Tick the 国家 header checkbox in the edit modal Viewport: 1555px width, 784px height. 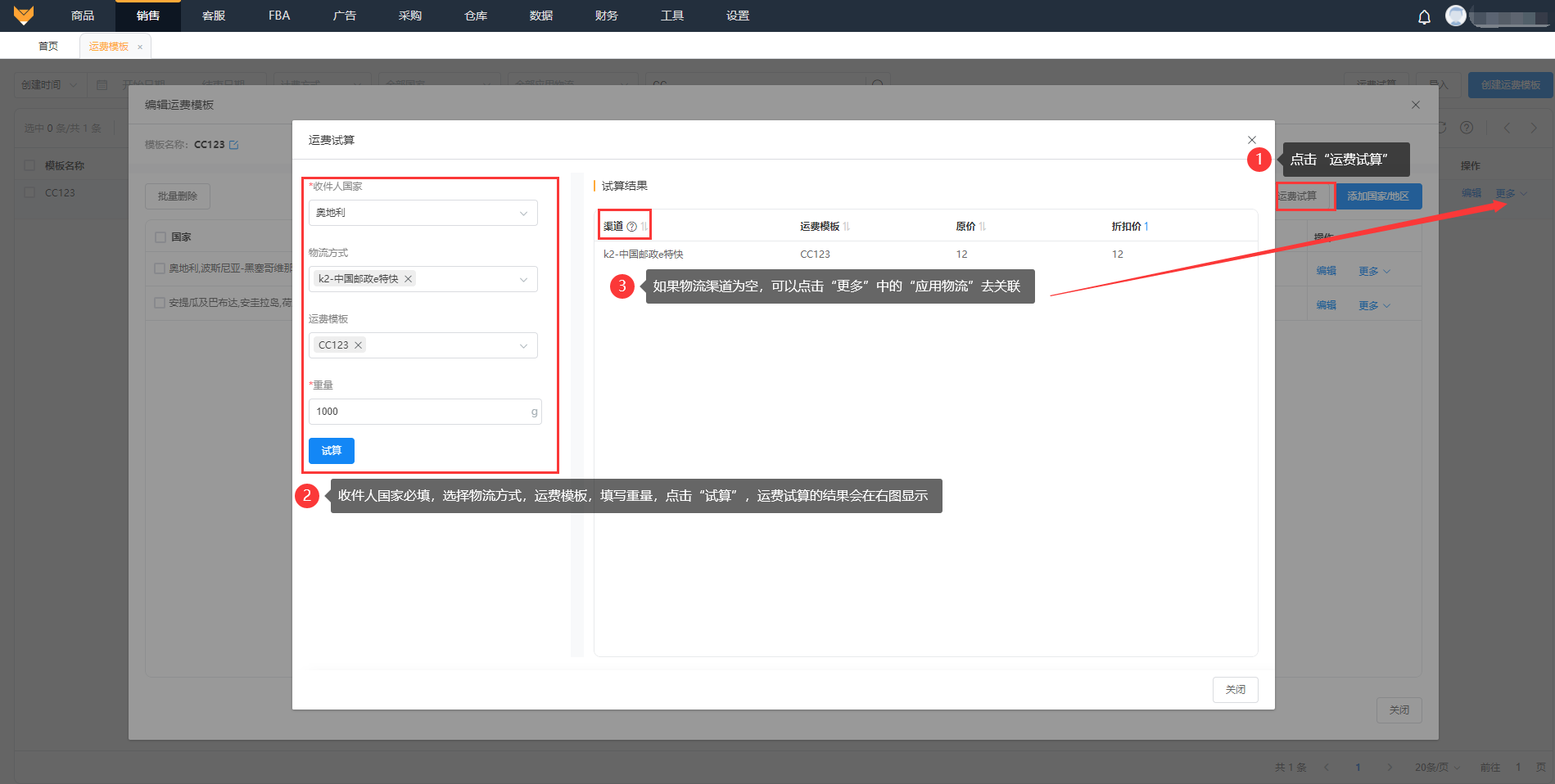pos(160,237)
